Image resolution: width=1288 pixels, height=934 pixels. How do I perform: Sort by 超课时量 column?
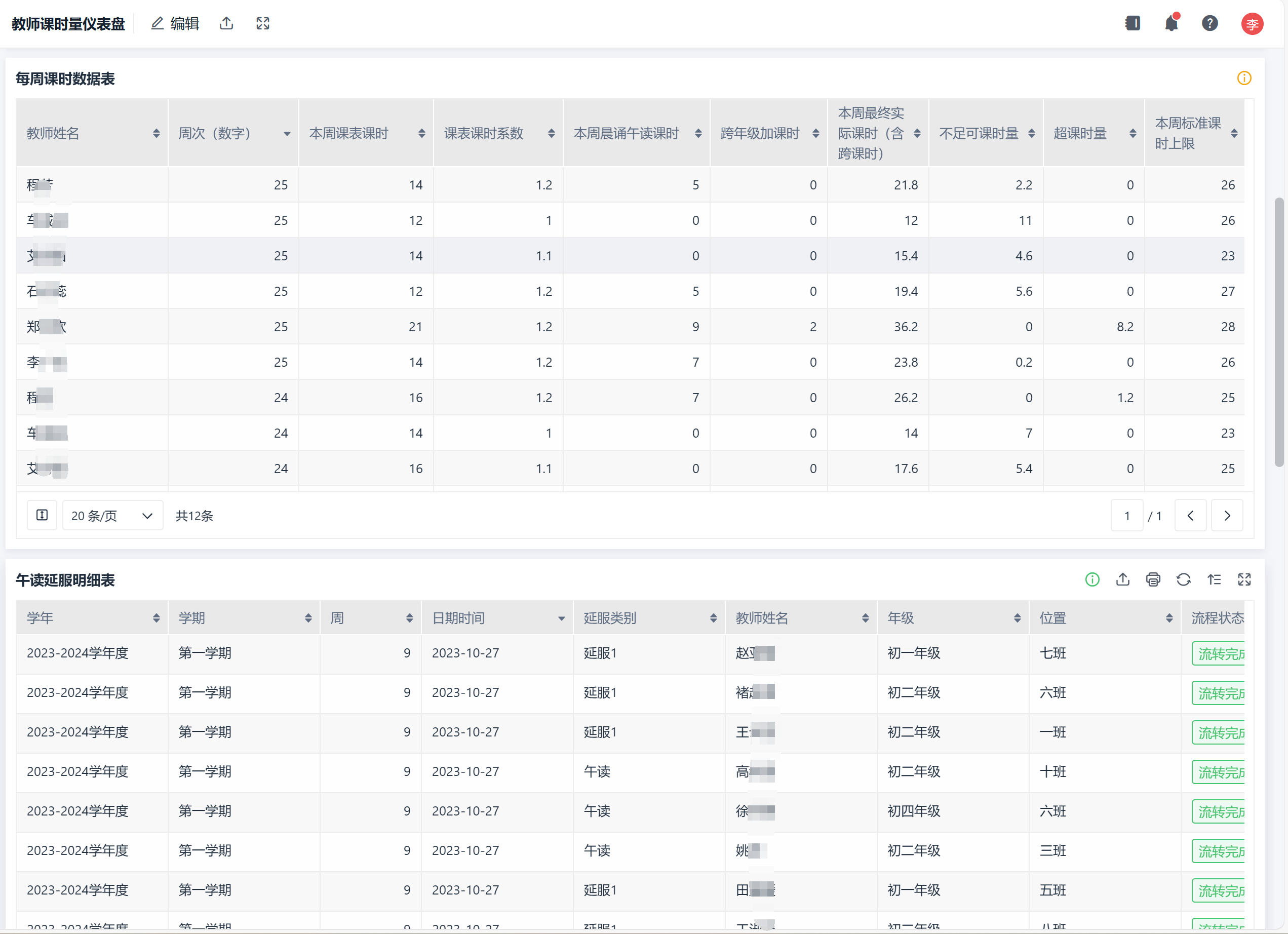point(1133,133)
